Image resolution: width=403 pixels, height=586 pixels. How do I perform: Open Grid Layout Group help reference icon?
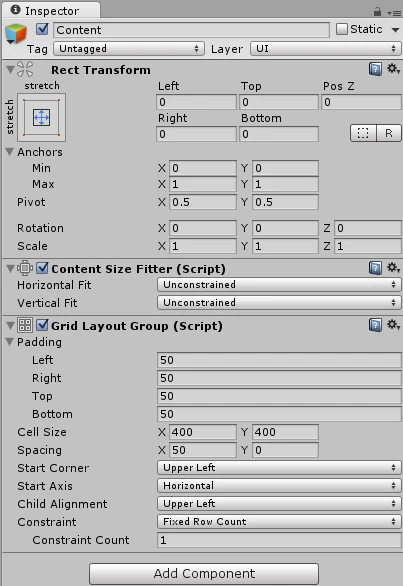point(375,325)
